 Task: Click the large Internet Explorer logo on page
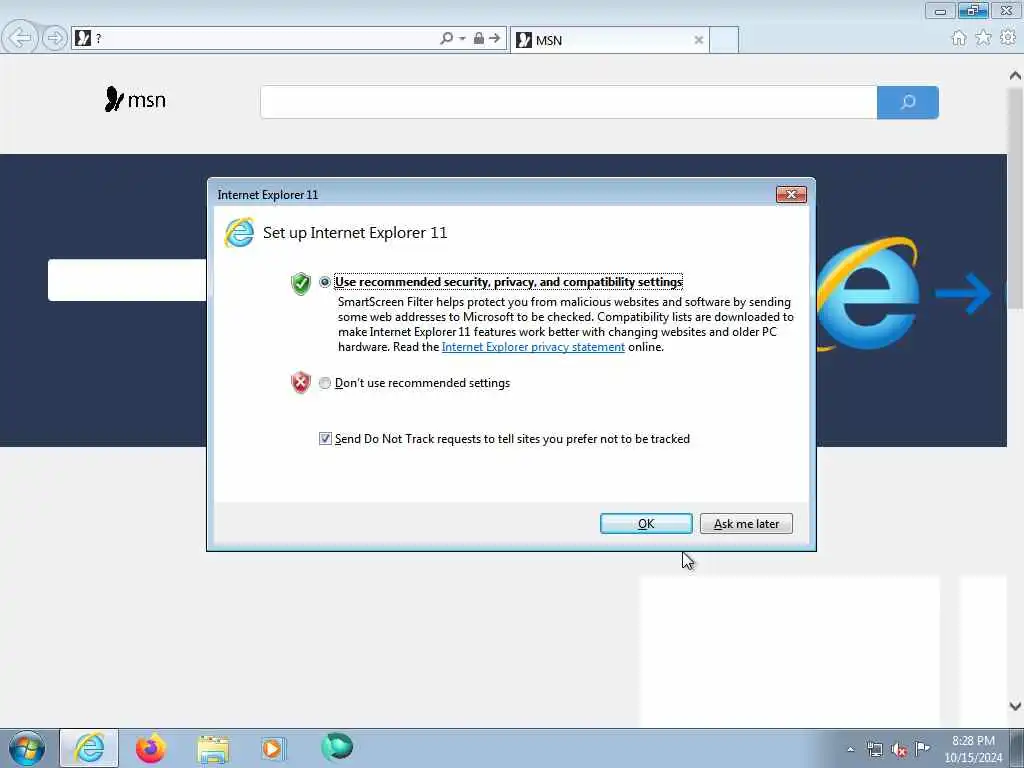point(867,293)
